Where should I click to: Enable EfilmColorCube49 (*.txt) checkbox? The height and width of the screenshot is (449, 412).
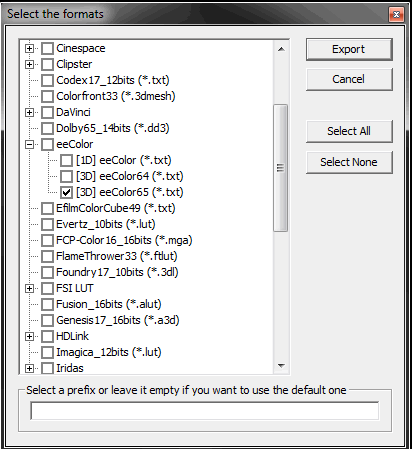(x=47, y=208)
